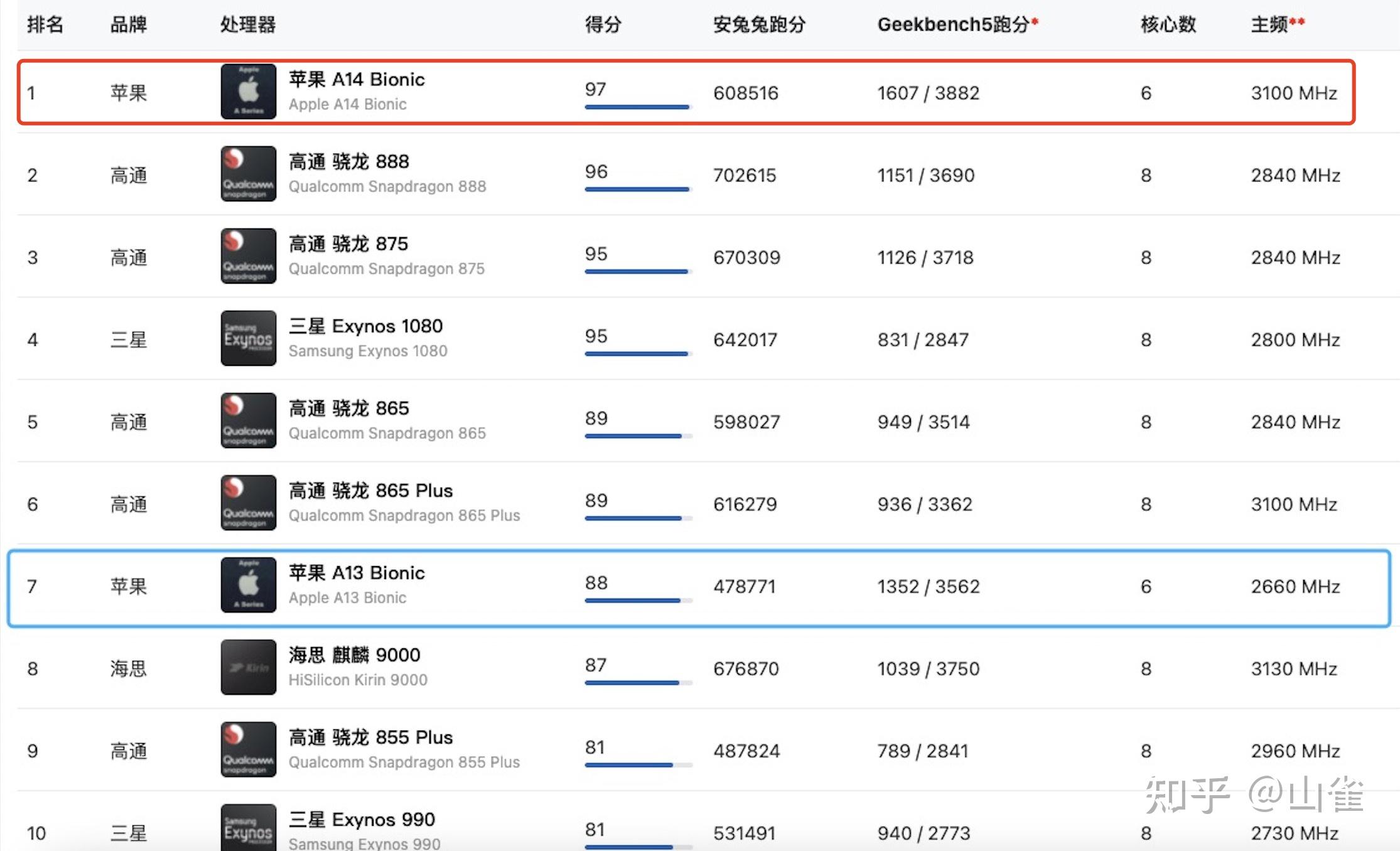Sort by the 主频 column header

coord(1278,24)
